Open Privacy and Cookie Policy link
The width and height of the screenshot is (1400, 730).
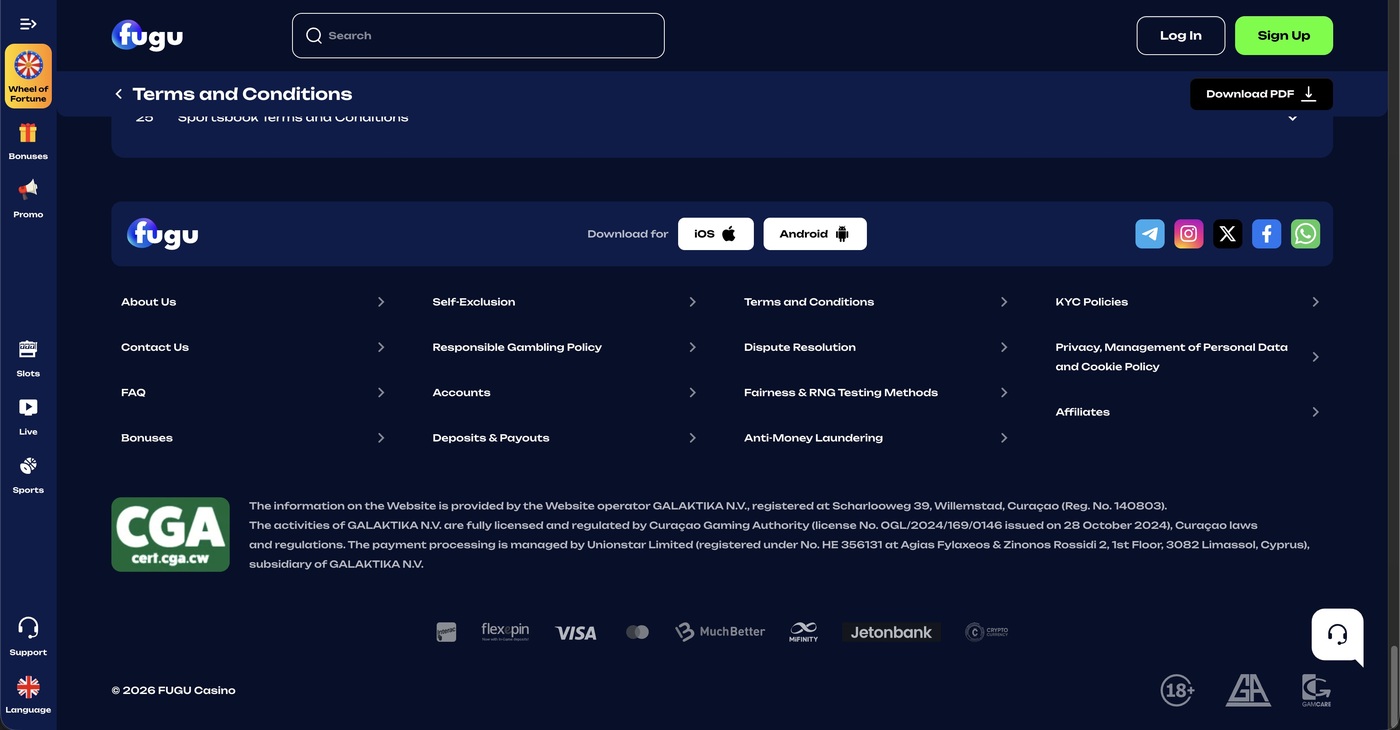coord(1188,357)
